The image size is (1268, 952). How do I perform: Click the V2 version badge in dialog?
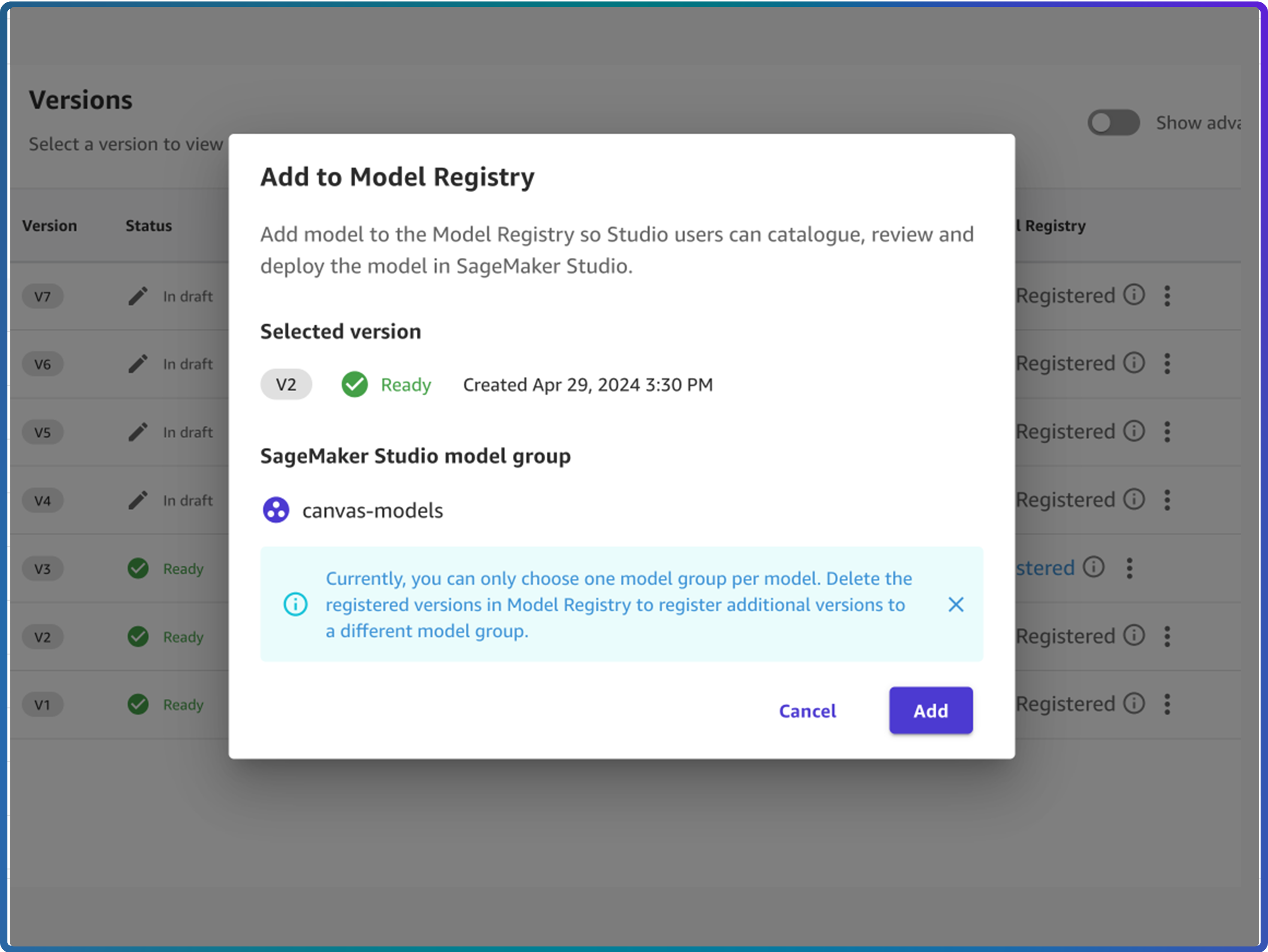[x=286, y=384]
